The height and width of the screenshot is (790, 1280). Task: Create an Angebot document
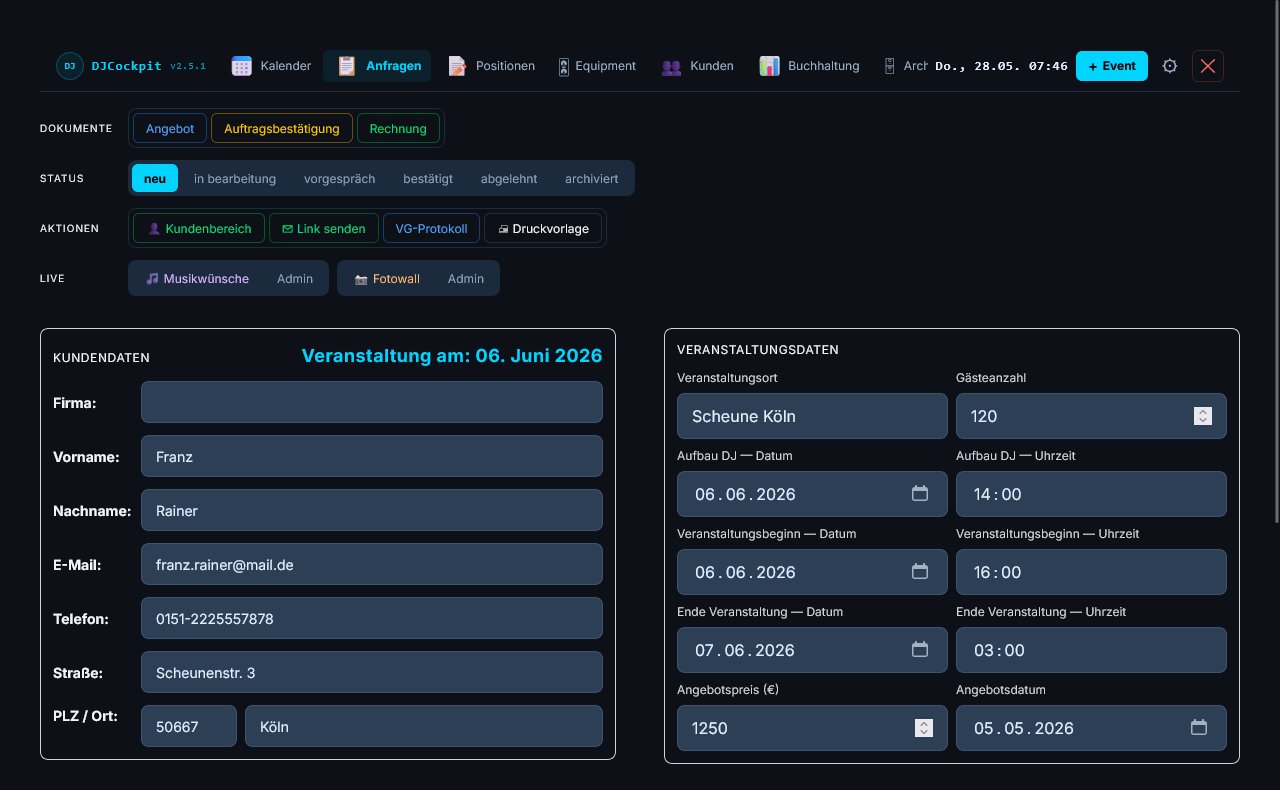pyautogui.click(x=170, y=128)
